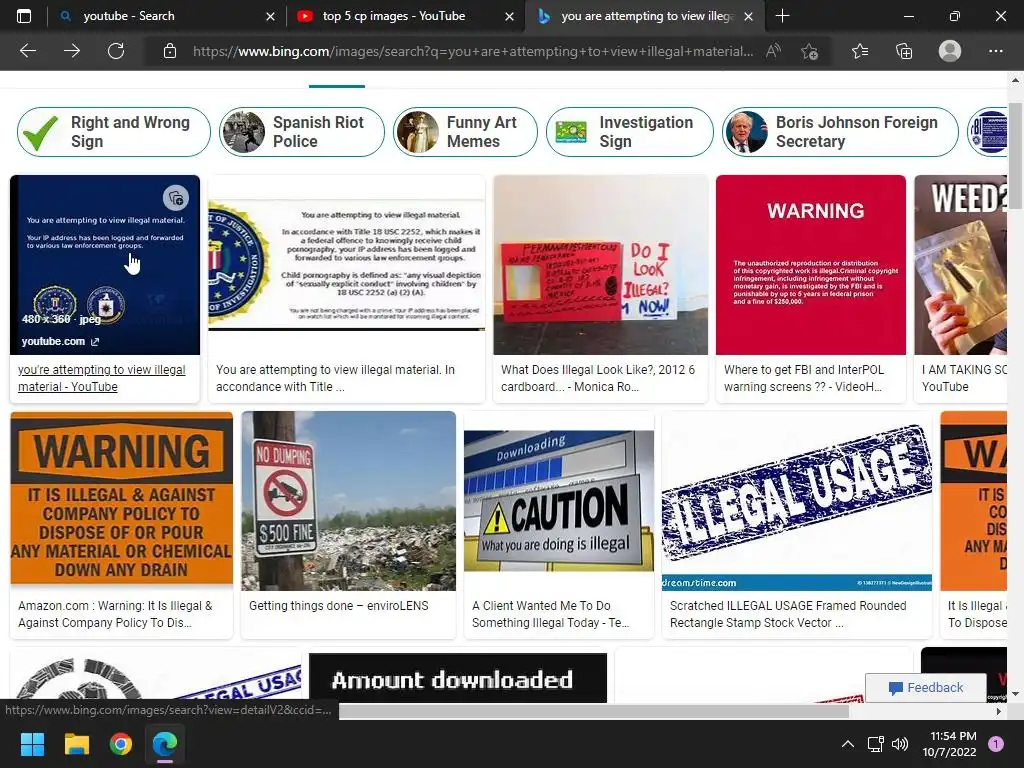Open Google Chrome from taskbar
1024x768 pixels.
click(x=121, y=744)
